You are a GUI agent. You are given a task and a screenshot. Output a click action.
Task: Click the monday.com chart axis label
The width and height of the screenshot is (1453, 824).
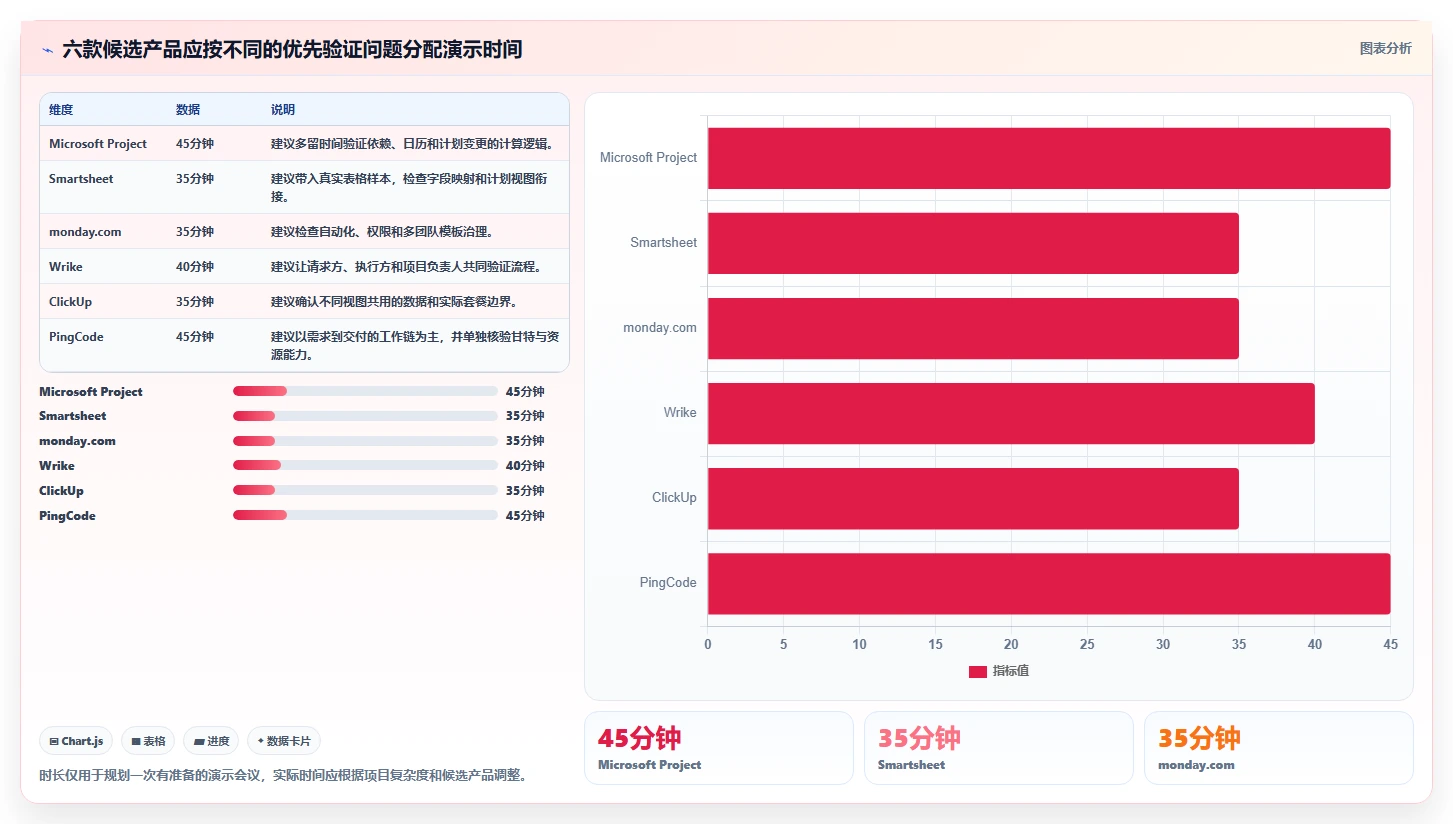pos(660,328)
